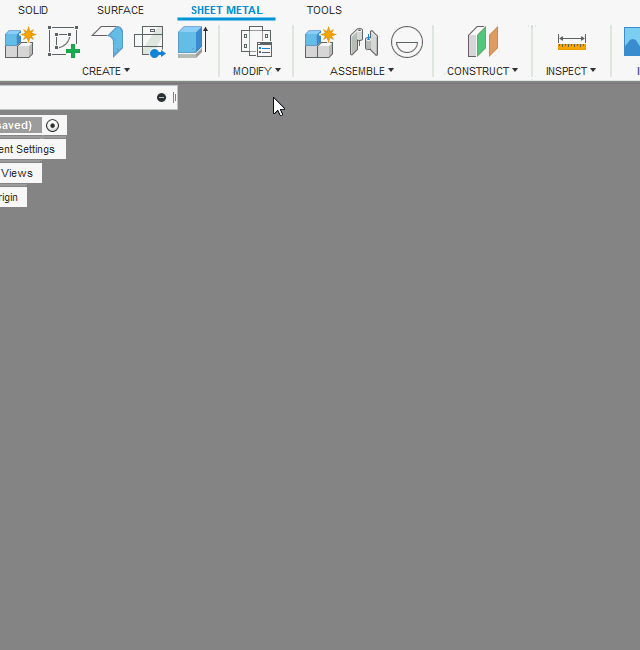This screenshot has width=640, height=650.
Task: Select the Extrude tool icon
Action: tap(191, 42)
